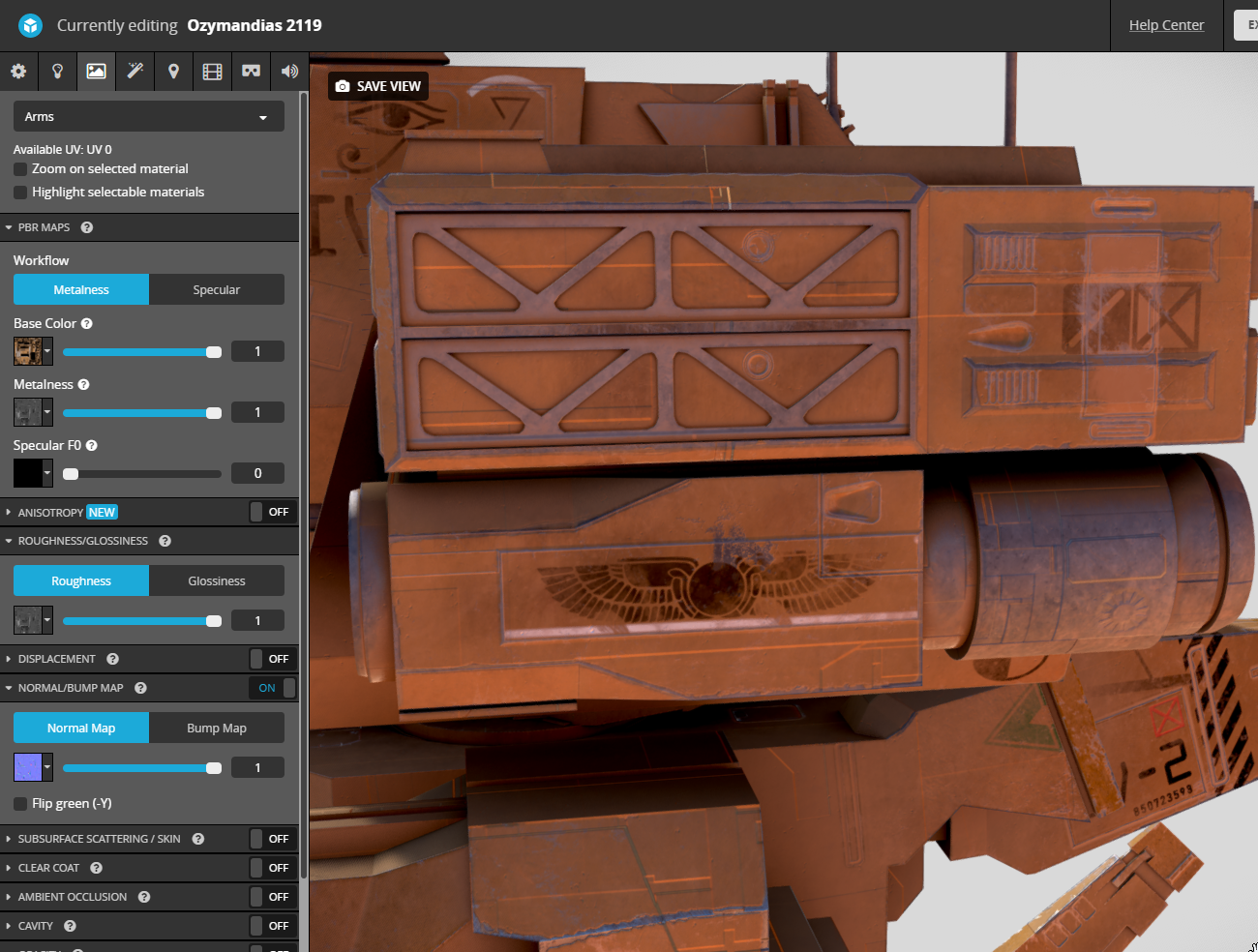Expand the Displacement section
This screenshot has height=952, width=1258.
(56, 659)
